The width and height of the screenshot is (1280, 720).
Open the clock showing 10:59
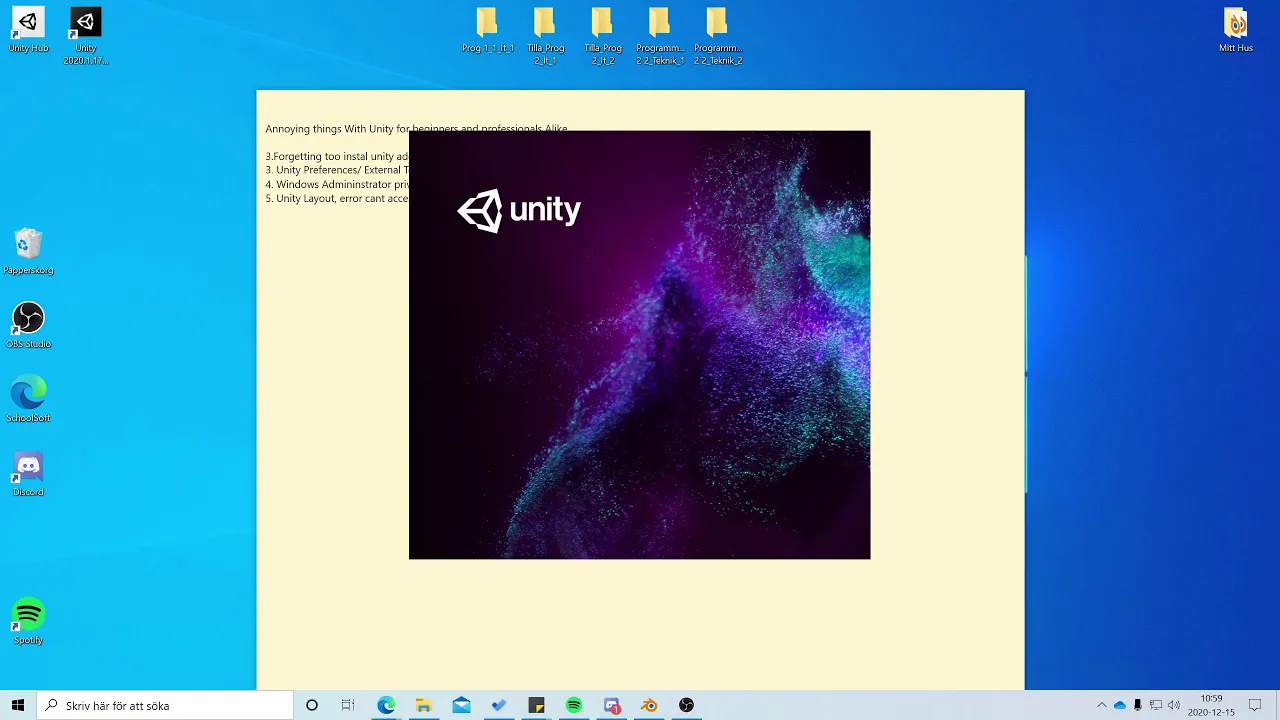[x=1211, y=705]
